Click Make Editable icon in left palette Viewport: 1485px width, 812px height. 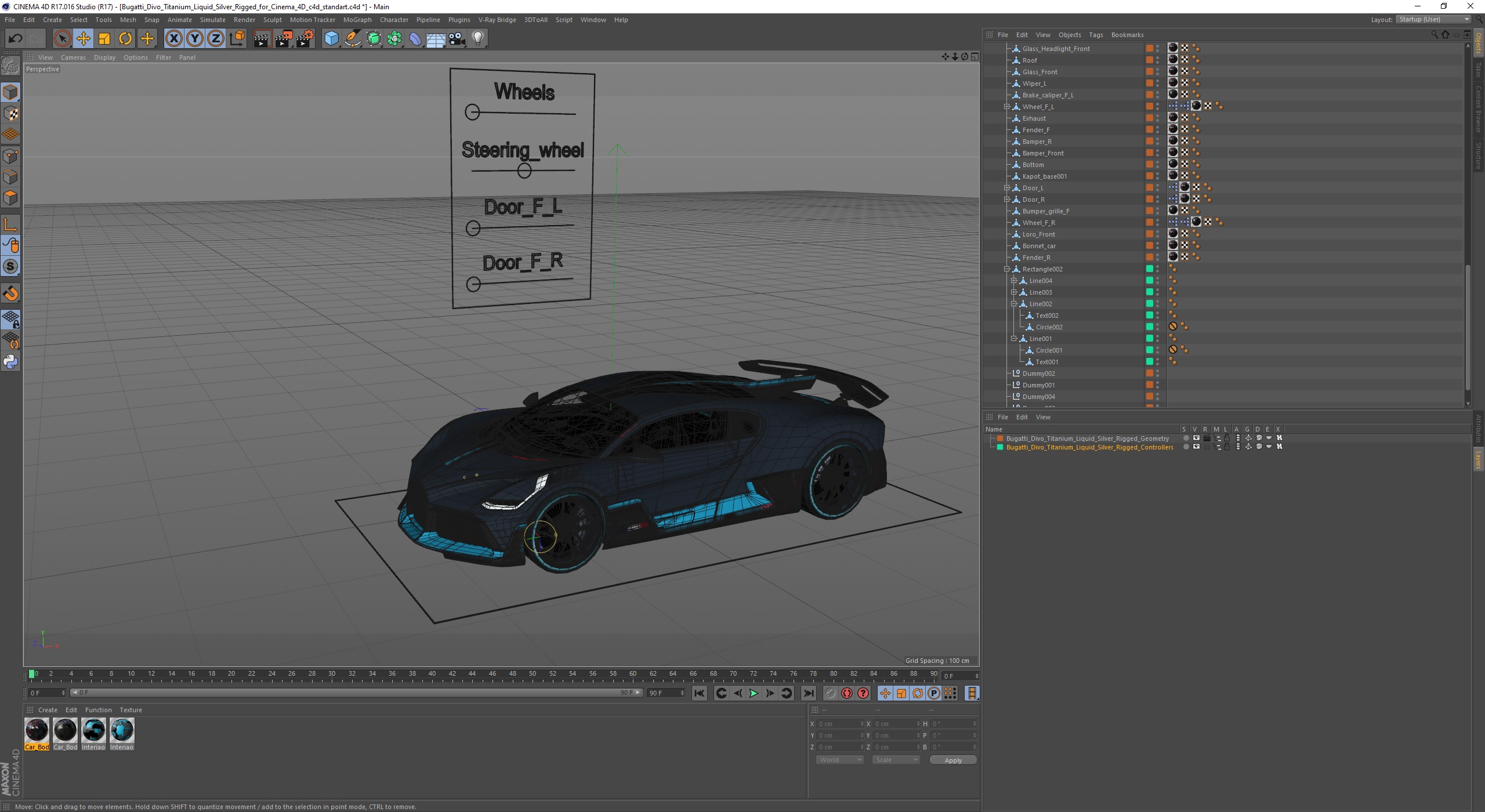click(x=10, y=66)
